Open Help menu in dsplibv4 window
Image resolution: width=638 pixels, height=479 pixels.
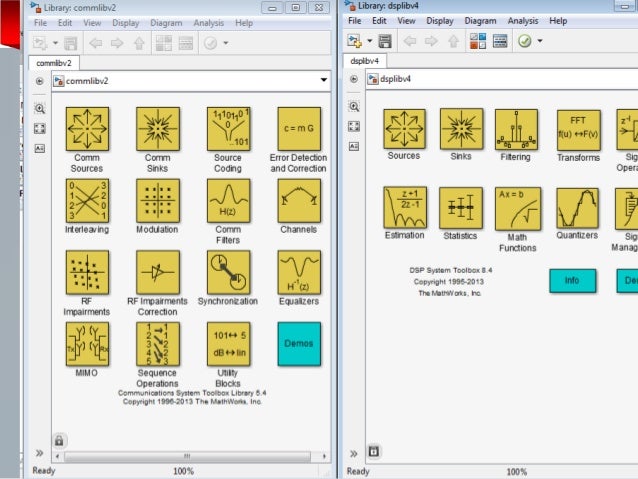tap(558, 21)
